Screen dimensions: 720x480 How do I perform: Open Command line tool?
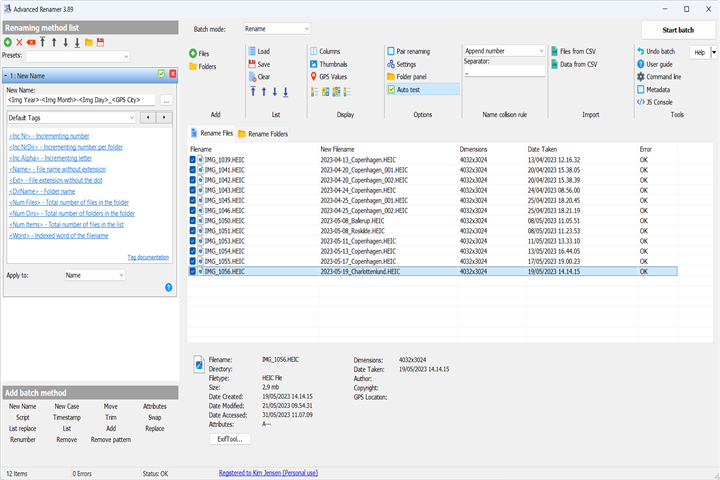(659, 77)
